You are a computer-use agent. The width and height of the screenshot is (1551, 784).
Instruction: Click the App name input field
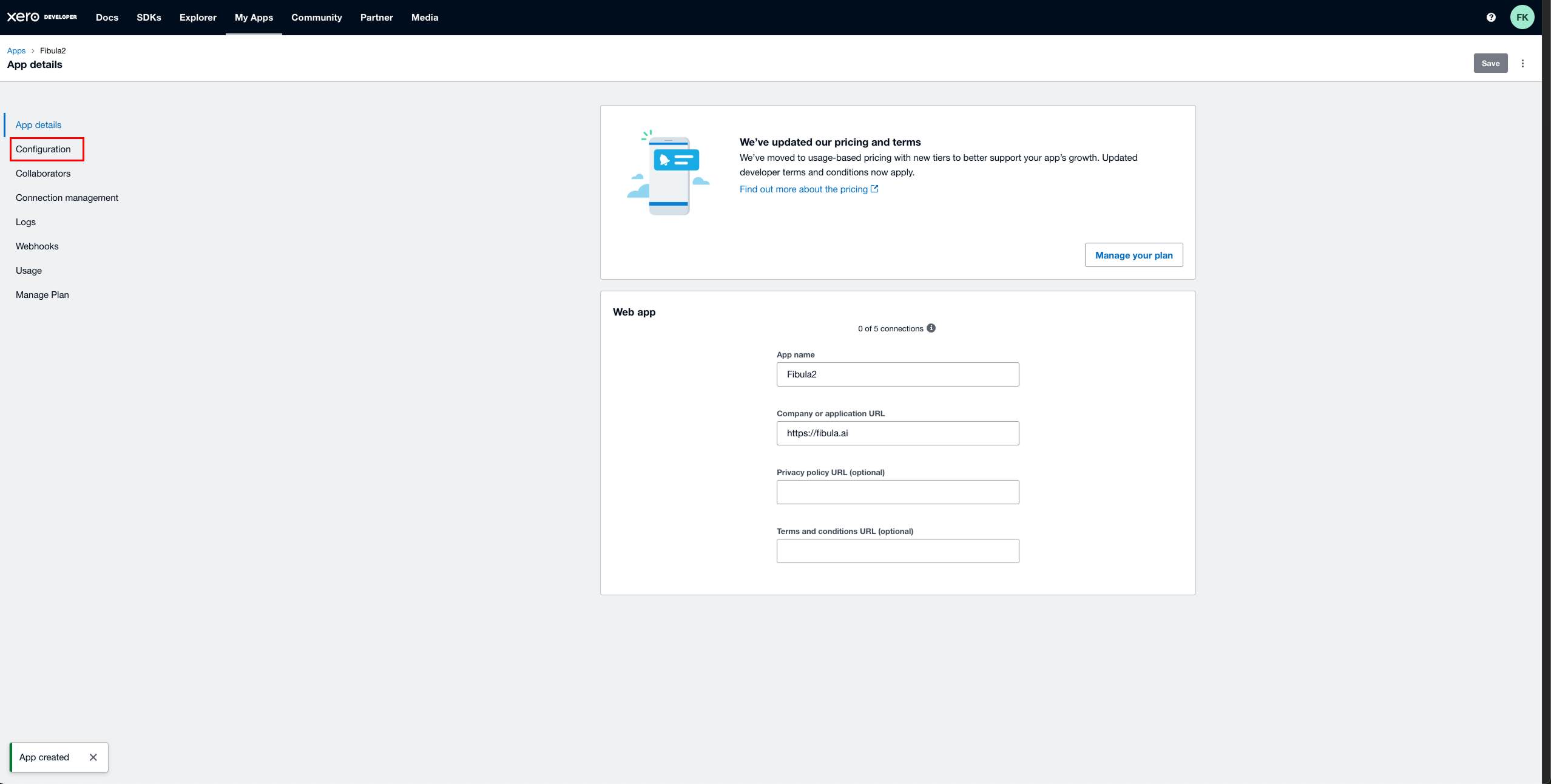click(897, 374)
